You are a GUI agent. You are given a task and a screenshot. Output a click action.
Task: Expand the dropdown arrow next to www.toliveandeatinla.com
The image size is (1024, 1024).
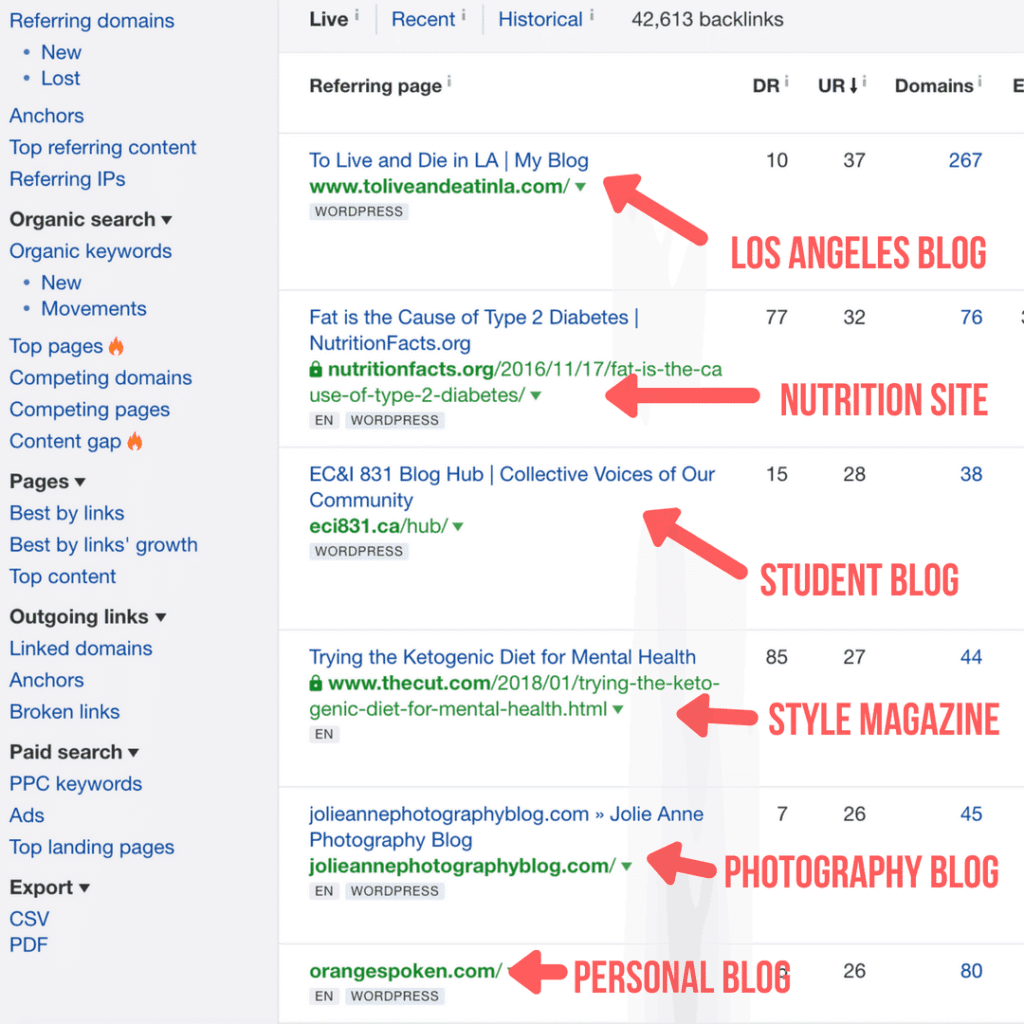(581, 186)
